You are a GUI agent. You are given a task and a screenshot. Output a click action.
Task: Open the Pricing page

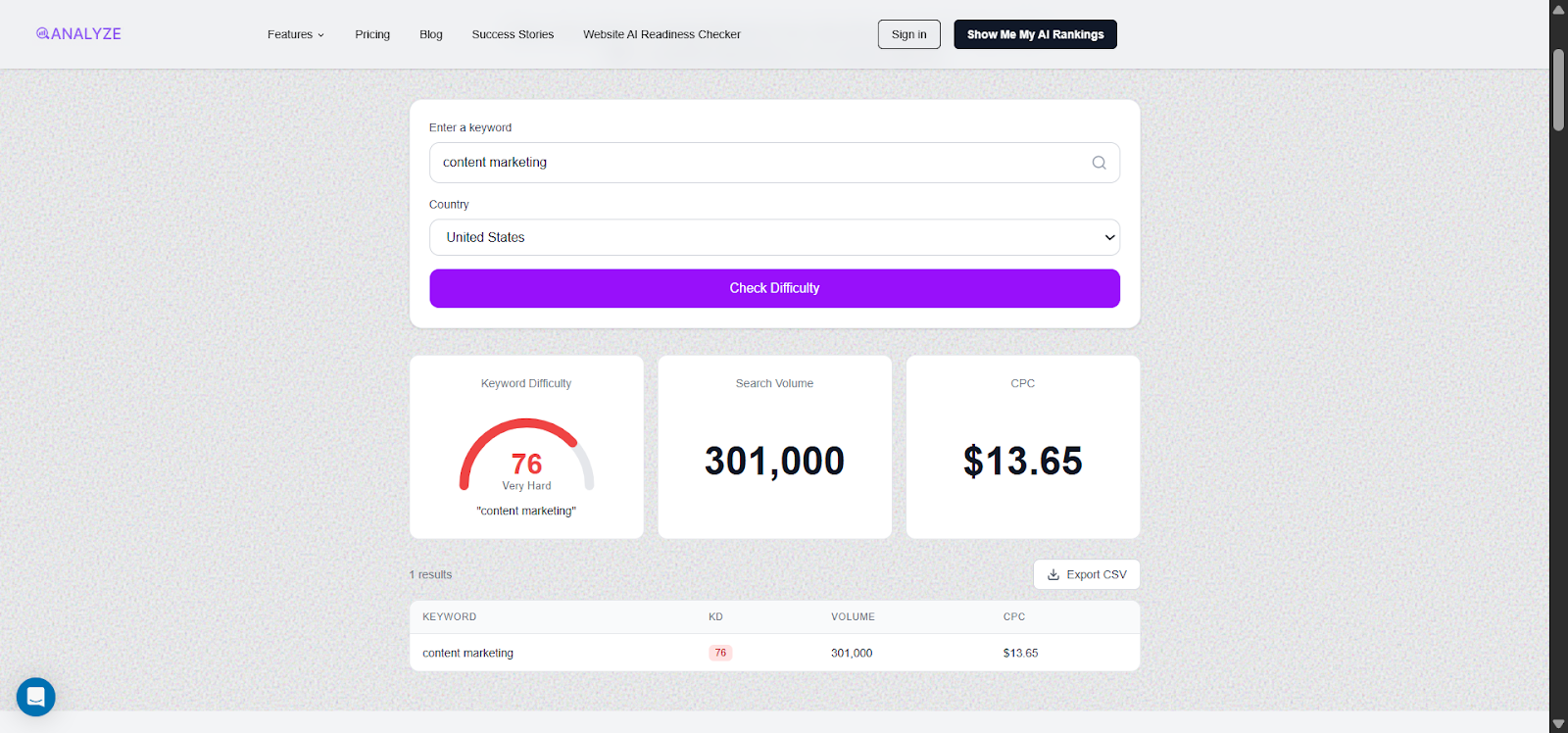(x=372, y=34)
